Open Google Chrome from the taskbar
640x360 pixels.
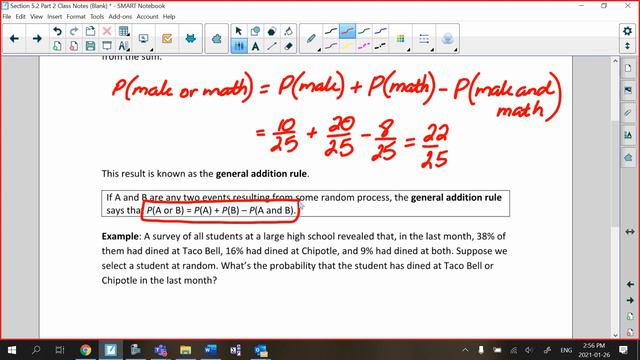coord(85,350)
